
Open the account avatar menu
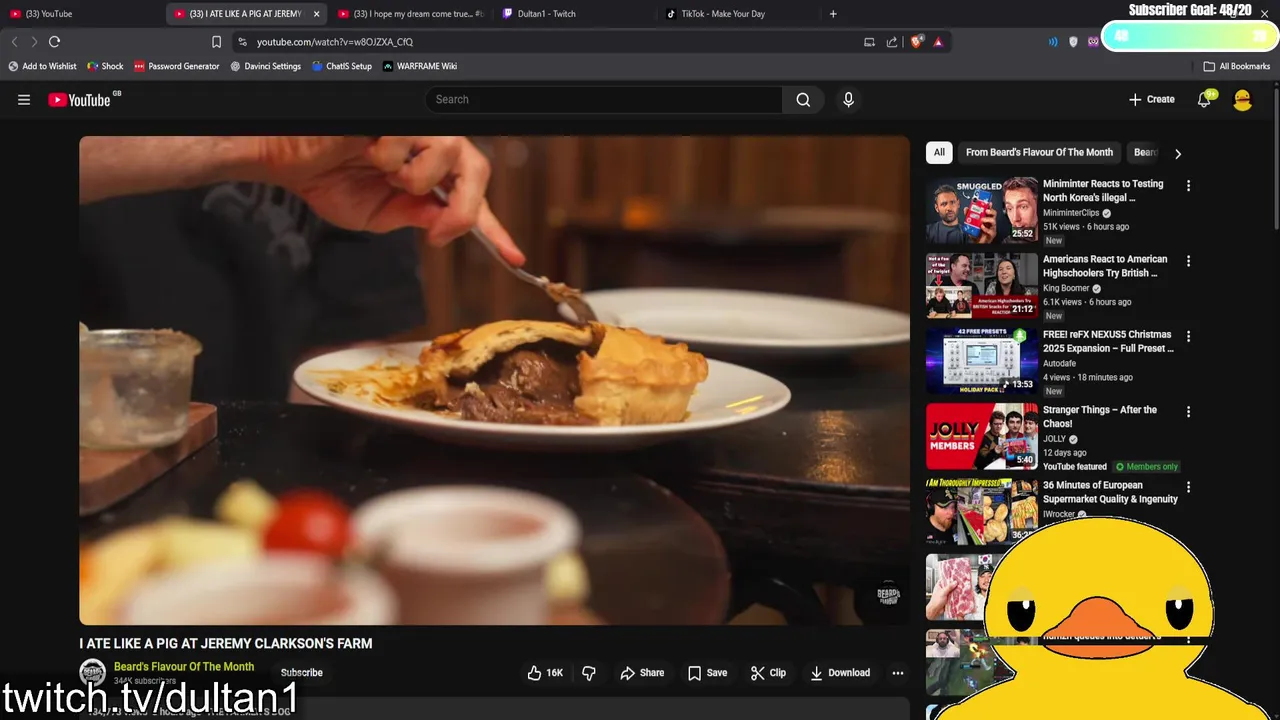(x=1242, y=100)
